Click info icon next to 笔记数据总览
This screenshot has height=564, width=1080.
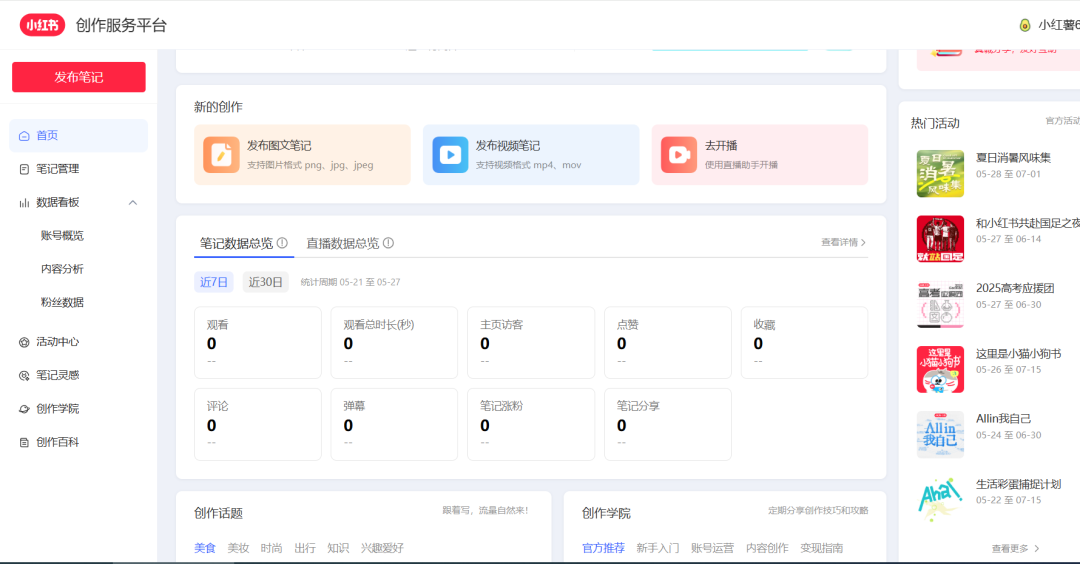click(x=282, y=243)
